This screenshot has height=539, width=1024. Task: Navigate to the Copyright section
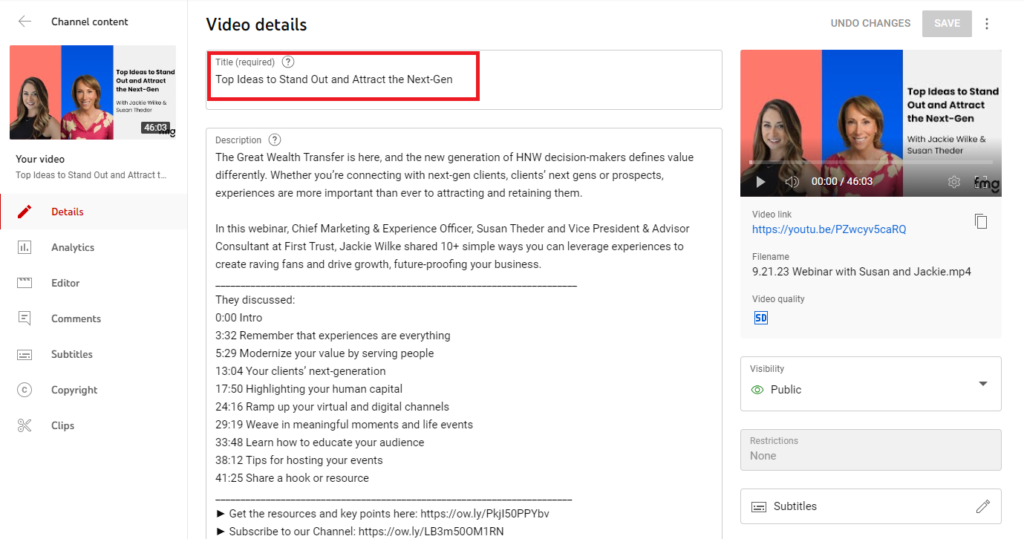tap(74, 390)
